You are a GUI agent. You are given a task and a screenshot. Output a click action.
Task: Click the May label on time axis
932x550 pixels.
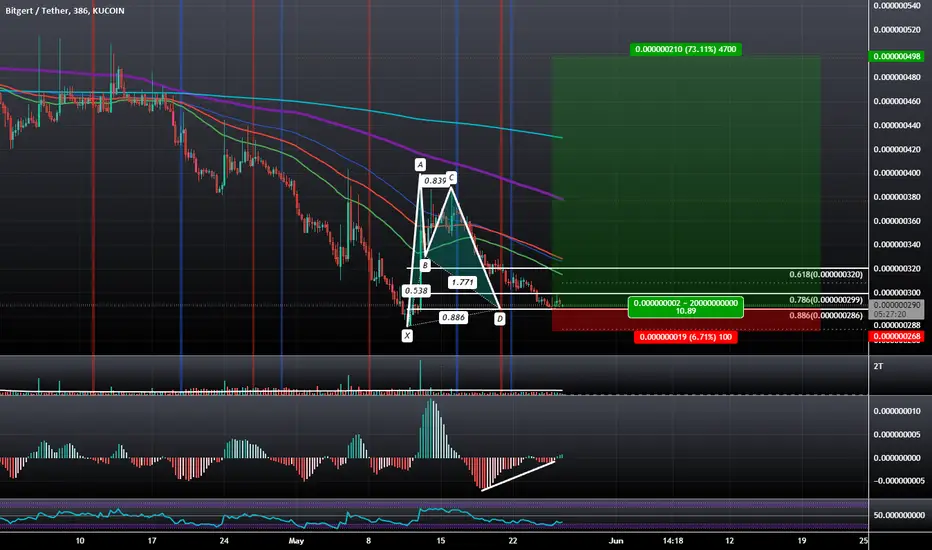[296, 540]
